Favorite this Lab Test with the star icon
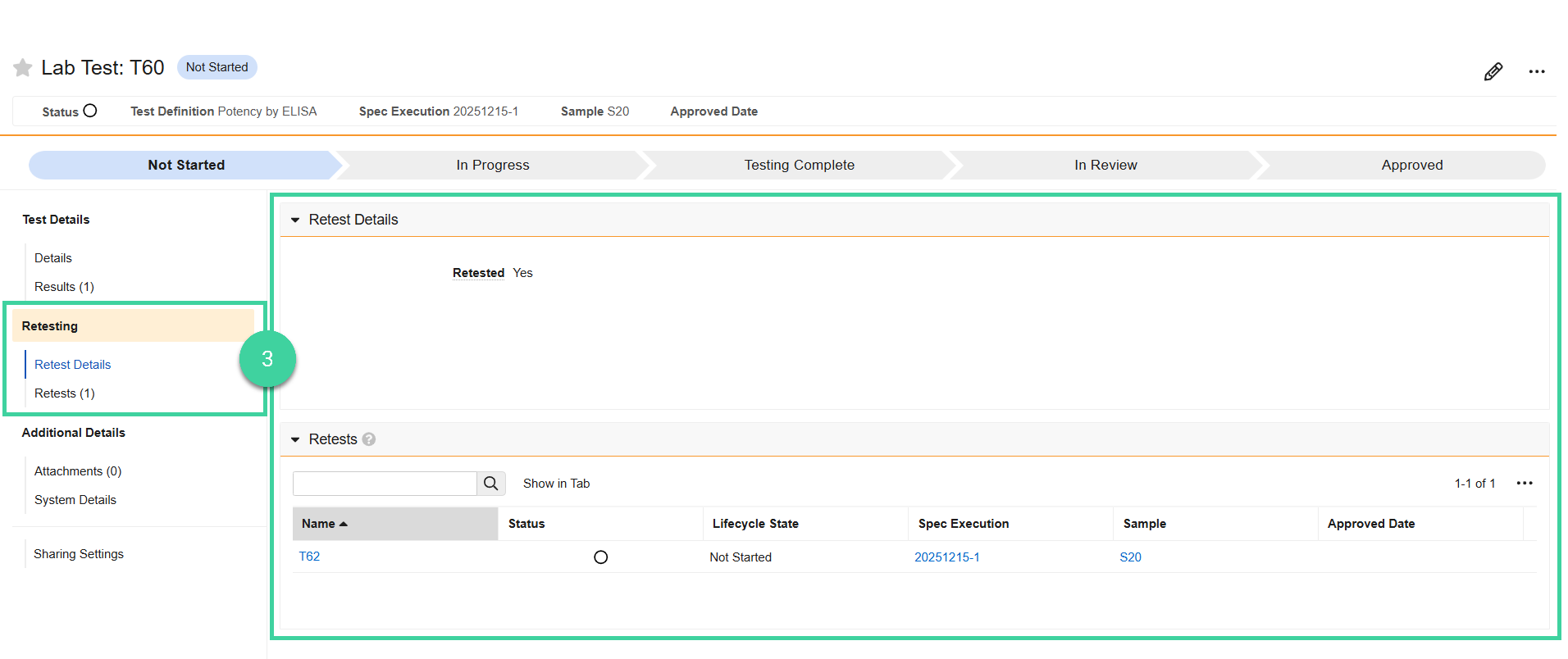This screenshot has height=659, width=1568. (x=23, y=67)
